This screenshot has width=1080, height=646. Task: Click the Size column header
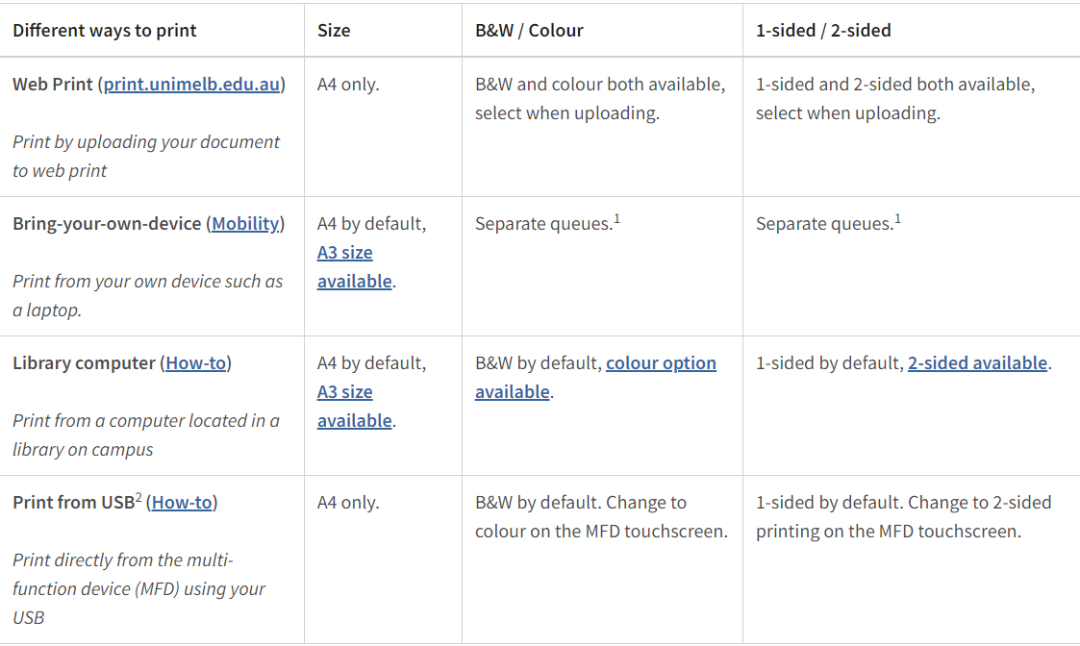(x=333, y=30)
